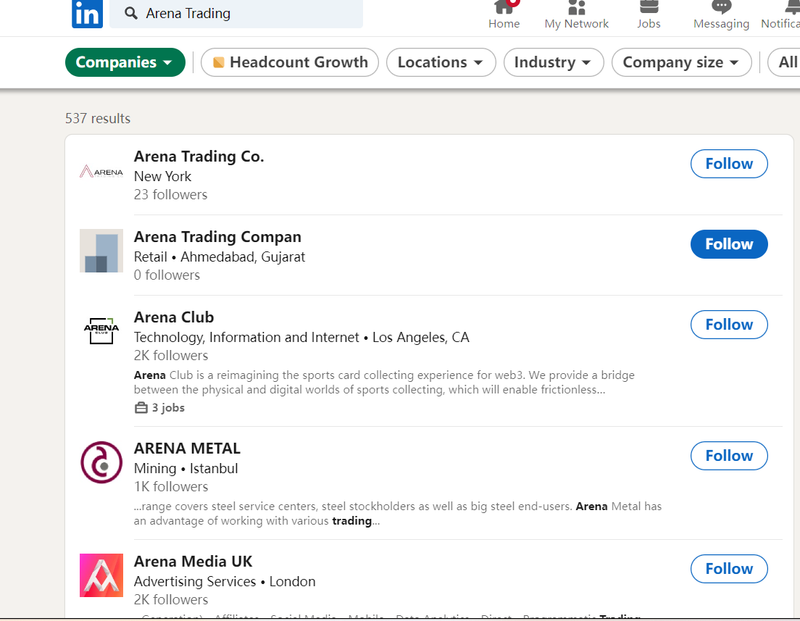
Task: Open Messaging from the top bar
Action: [x=721, y=15]
